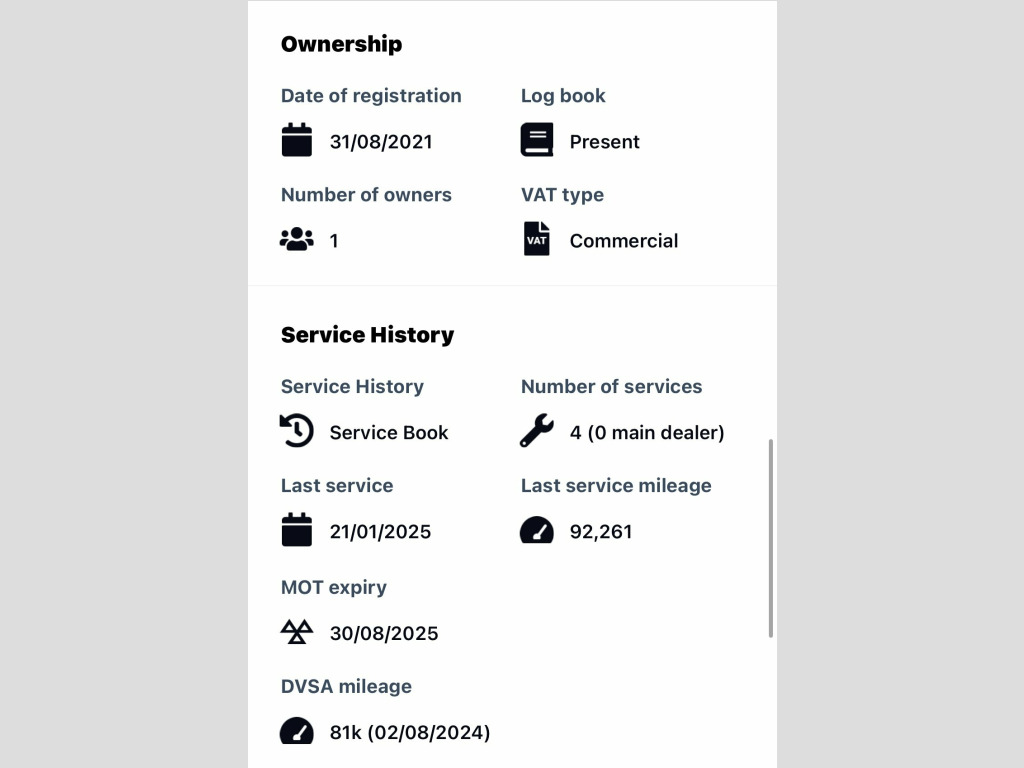Select the bold Service History section heading
1024x768 pixels.
point(368,335)
